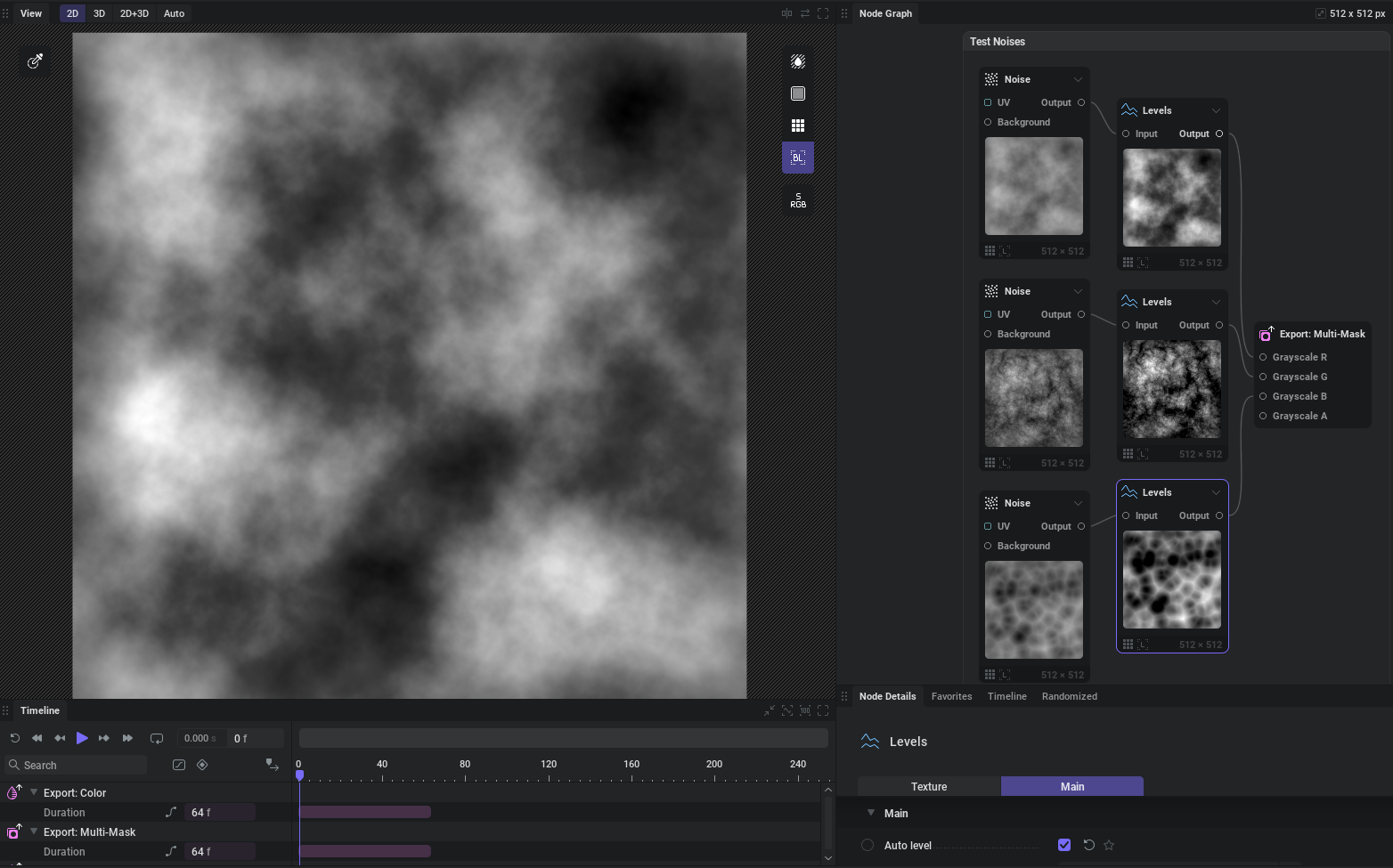The image size is (1393, 868).
Task: Collapse the Export: Color timeline track
Action: 34,792
